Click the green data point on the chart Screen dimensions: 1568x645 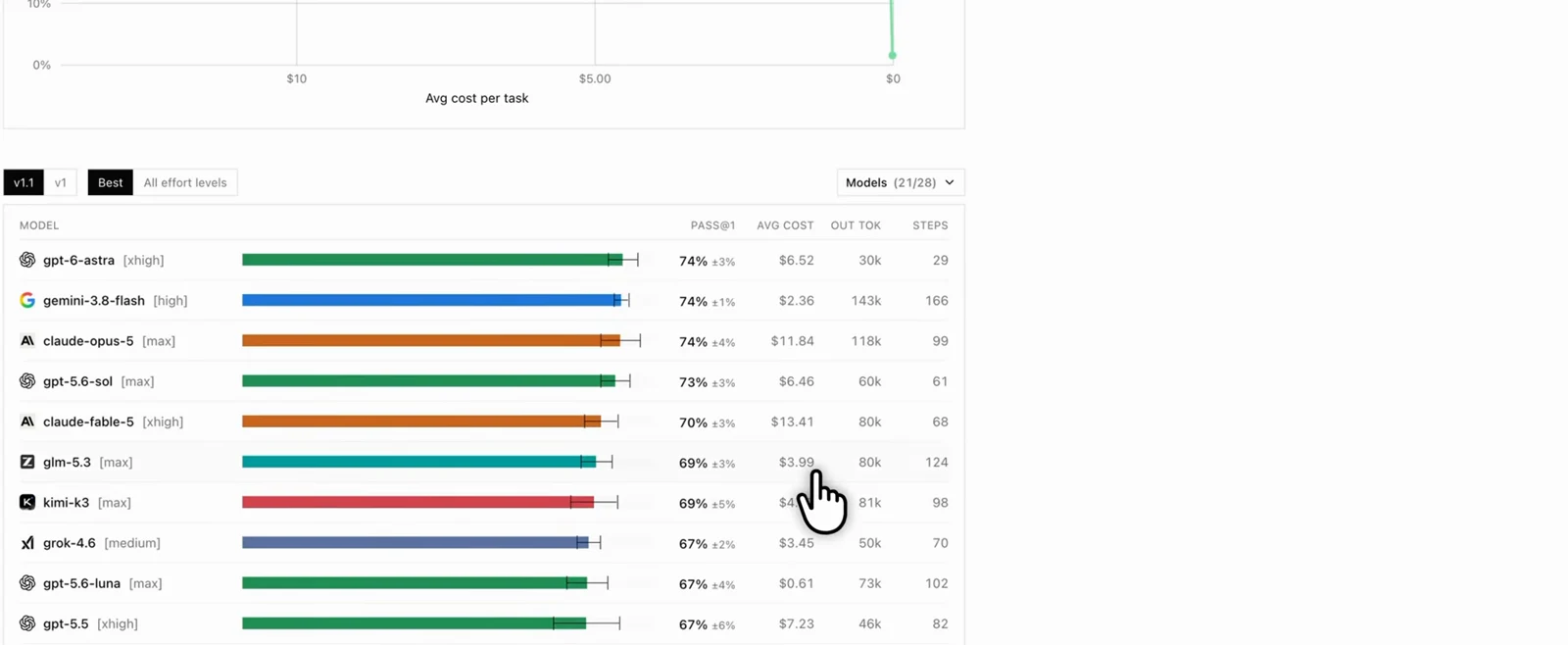[892, 55]
